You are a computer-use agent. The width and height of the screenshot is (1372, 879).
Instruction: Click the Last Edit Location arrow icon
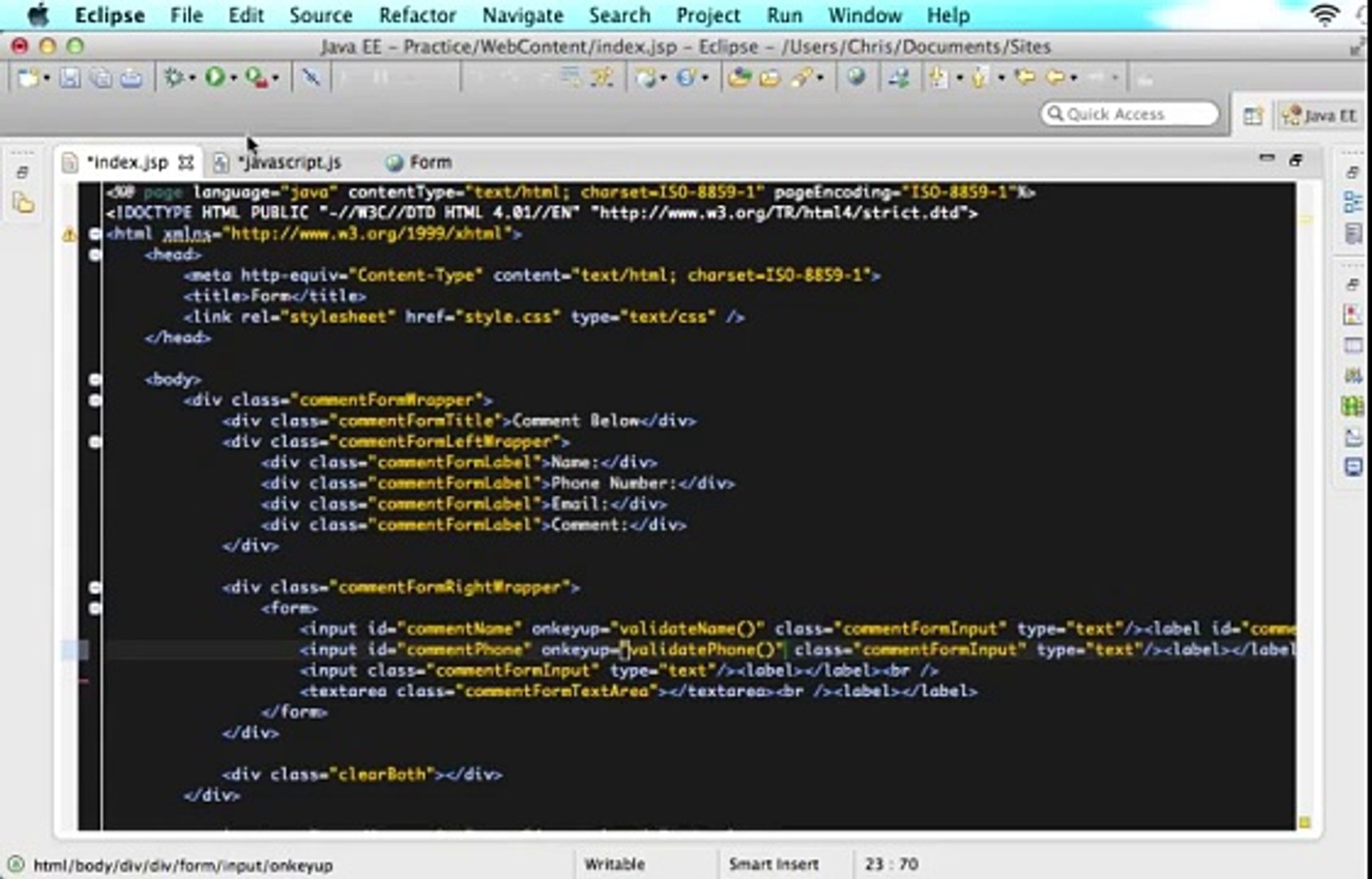click(x=1025, y=77)
